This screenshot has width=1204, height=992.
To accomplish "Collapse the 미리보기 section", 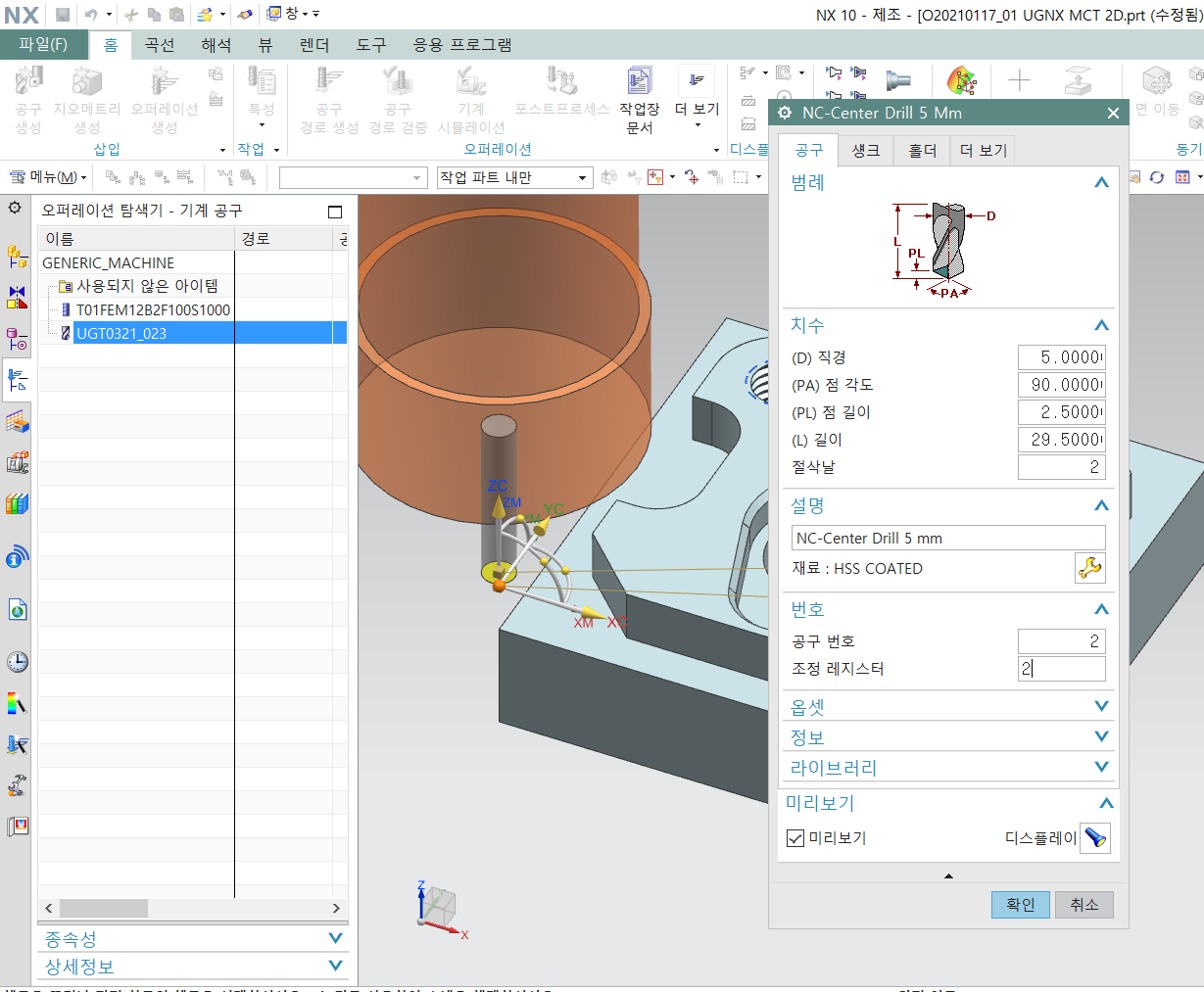I will (x=1106, y=803).
